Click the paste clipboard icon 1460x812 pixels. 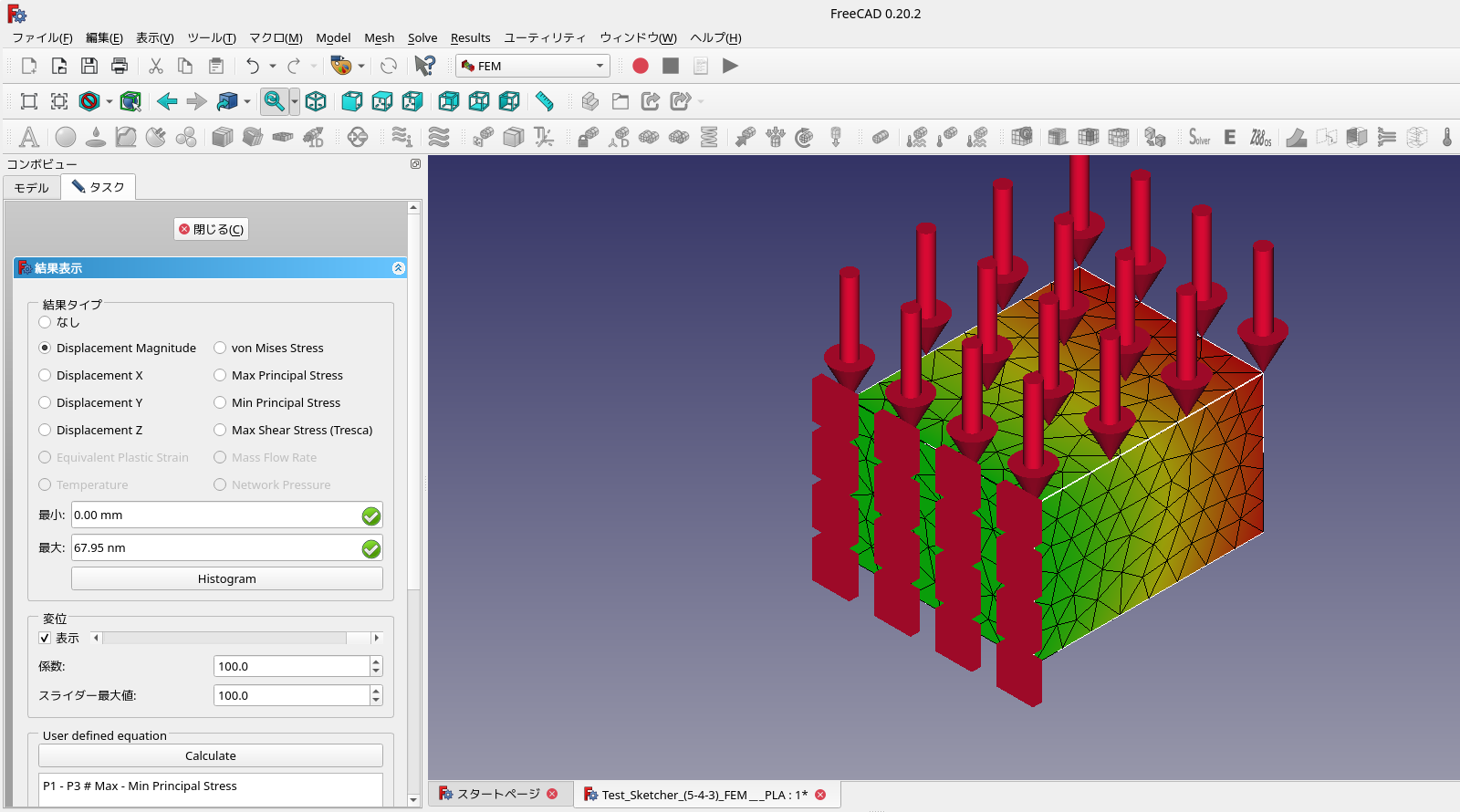tap(216, 66)
